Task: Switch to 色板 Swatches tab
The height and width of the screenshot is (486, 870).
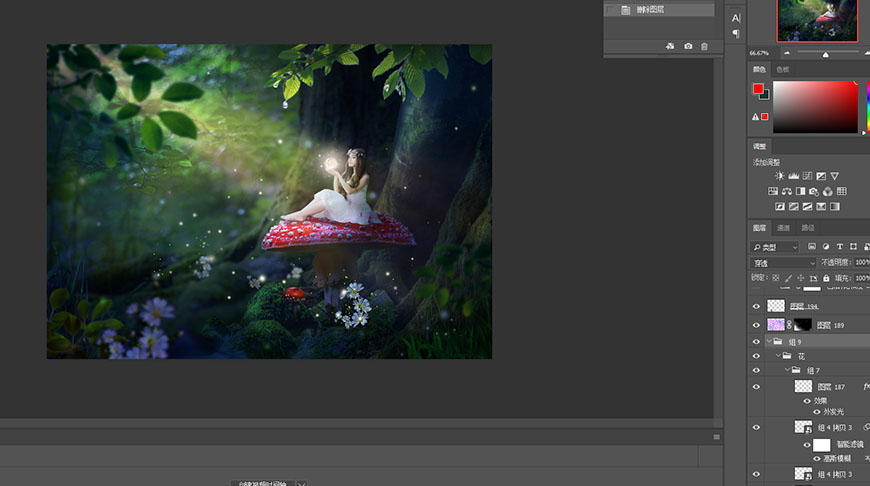Action: tap(783, 69)
